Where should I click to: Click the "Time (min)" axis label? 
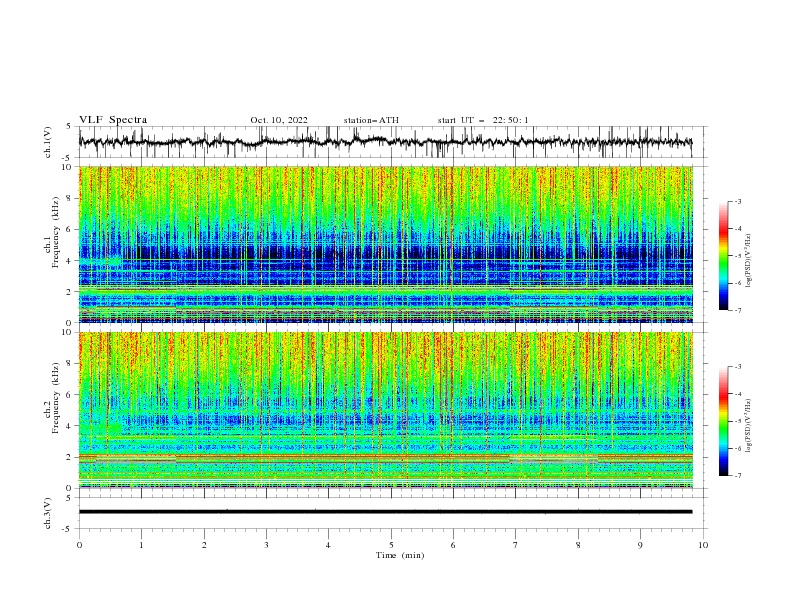[400, 555]
